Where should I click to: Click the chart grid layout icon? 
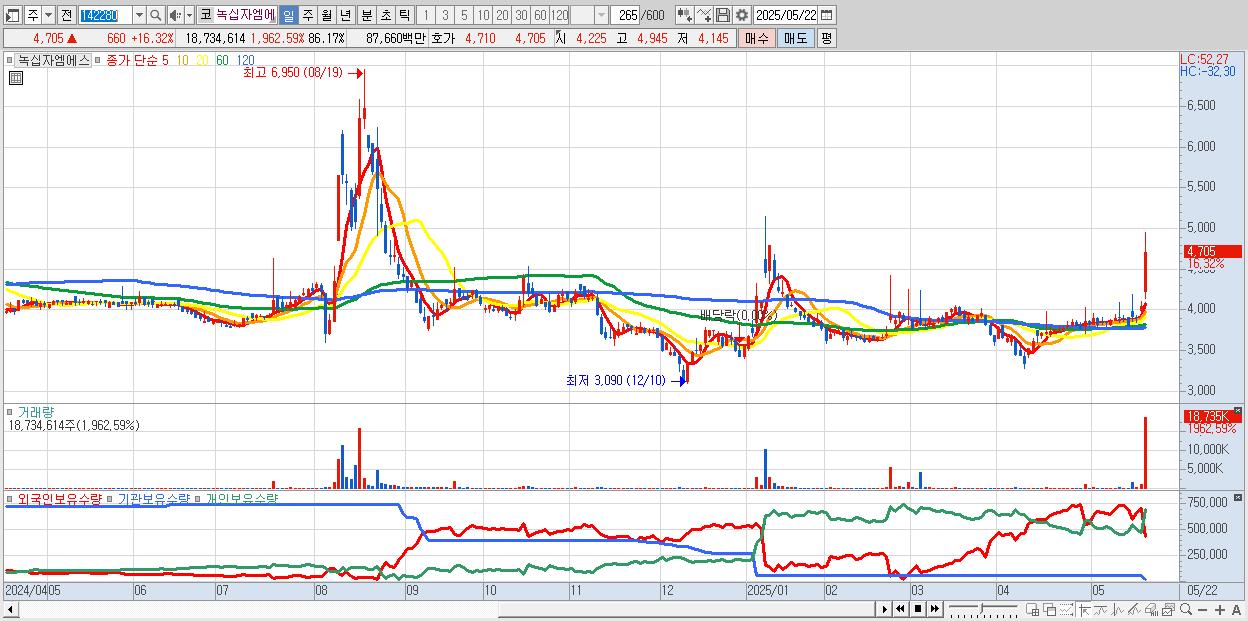click(x=1032, y=610)
